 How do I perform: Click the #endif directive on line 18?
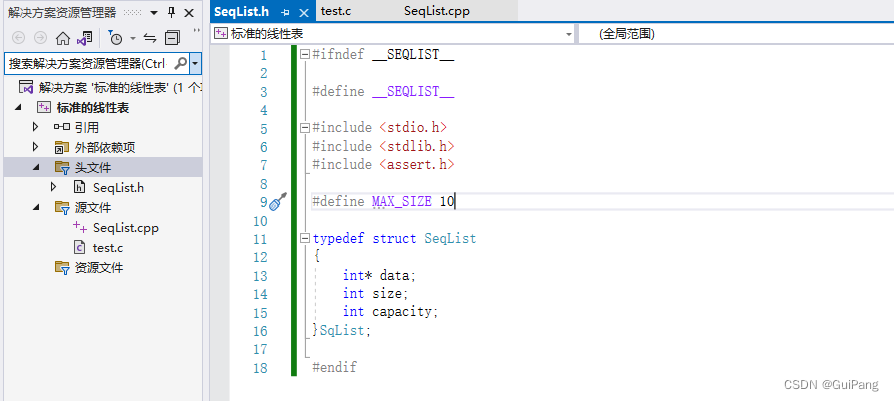pyautogui.click(x=335, y=367)
